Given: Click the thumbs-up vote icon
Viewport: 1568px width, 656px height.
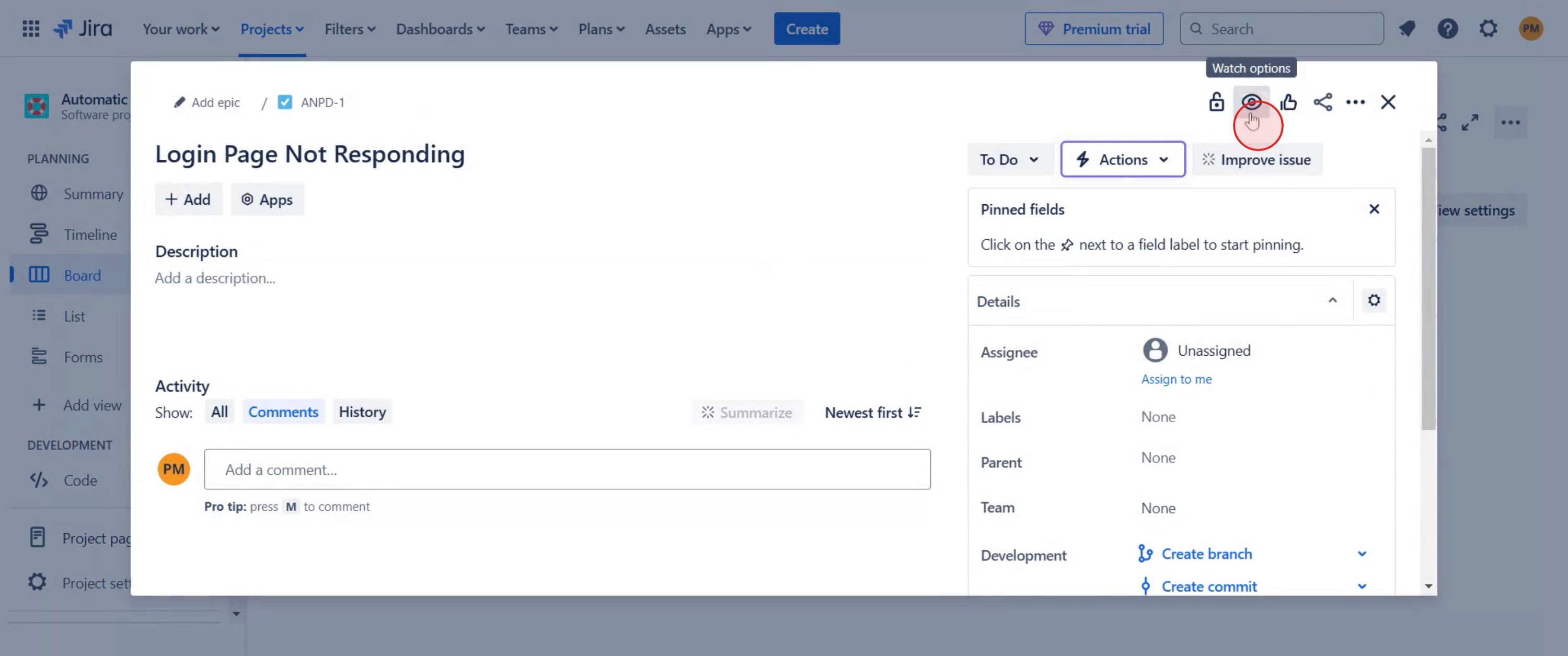Looking at the screenshot, I should (1288, 102).
